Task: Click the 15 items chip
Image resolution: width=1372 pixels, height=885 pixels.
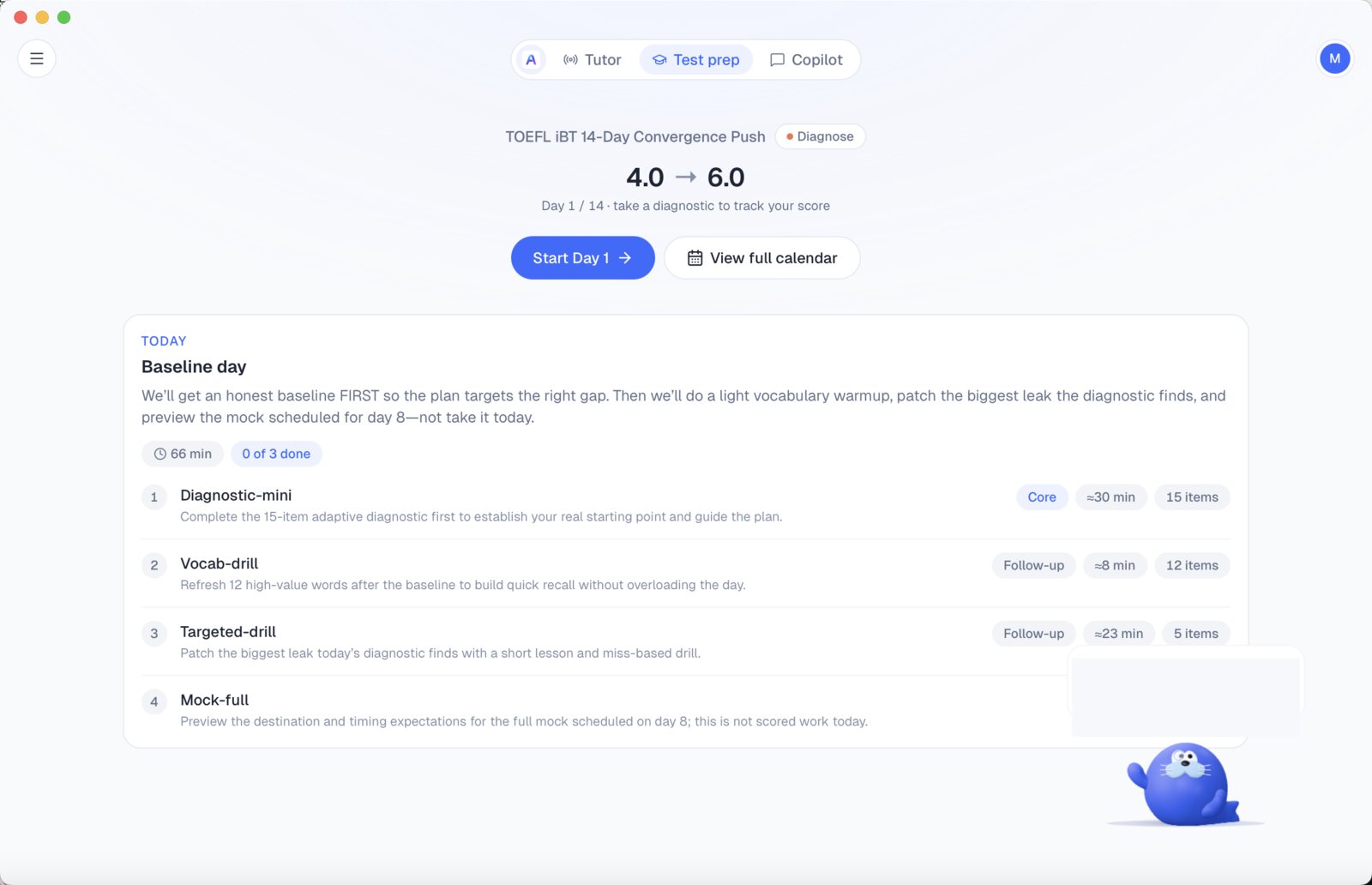Action: click(x=1192, y=497)
